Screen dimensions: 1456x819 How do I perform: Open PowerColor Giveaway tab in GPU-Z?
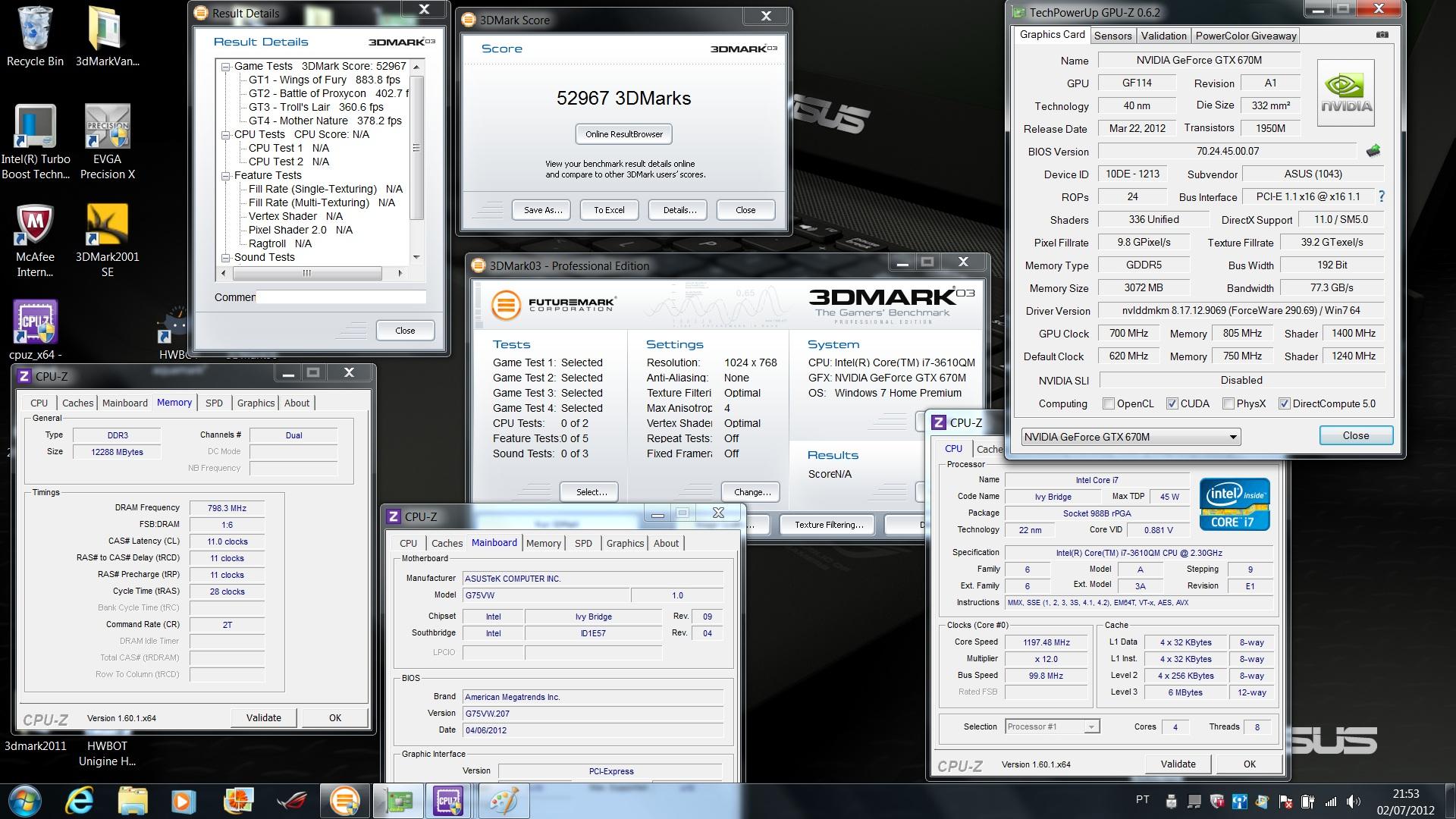1246,36
